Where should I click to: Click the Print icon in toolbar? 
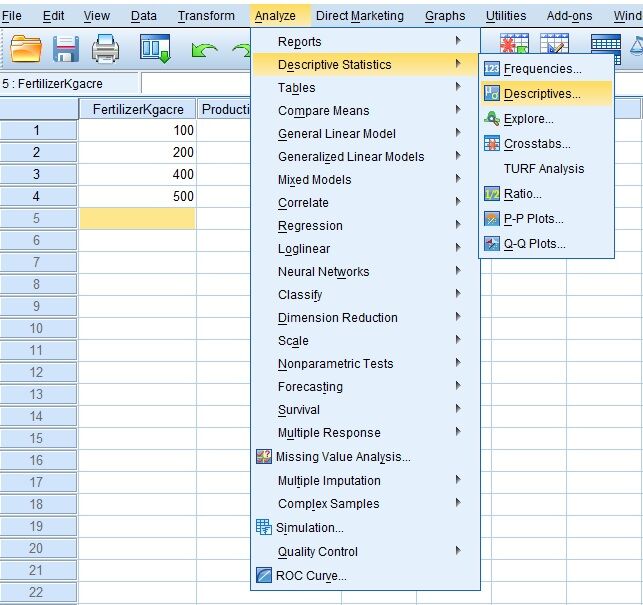pos(105,49)
